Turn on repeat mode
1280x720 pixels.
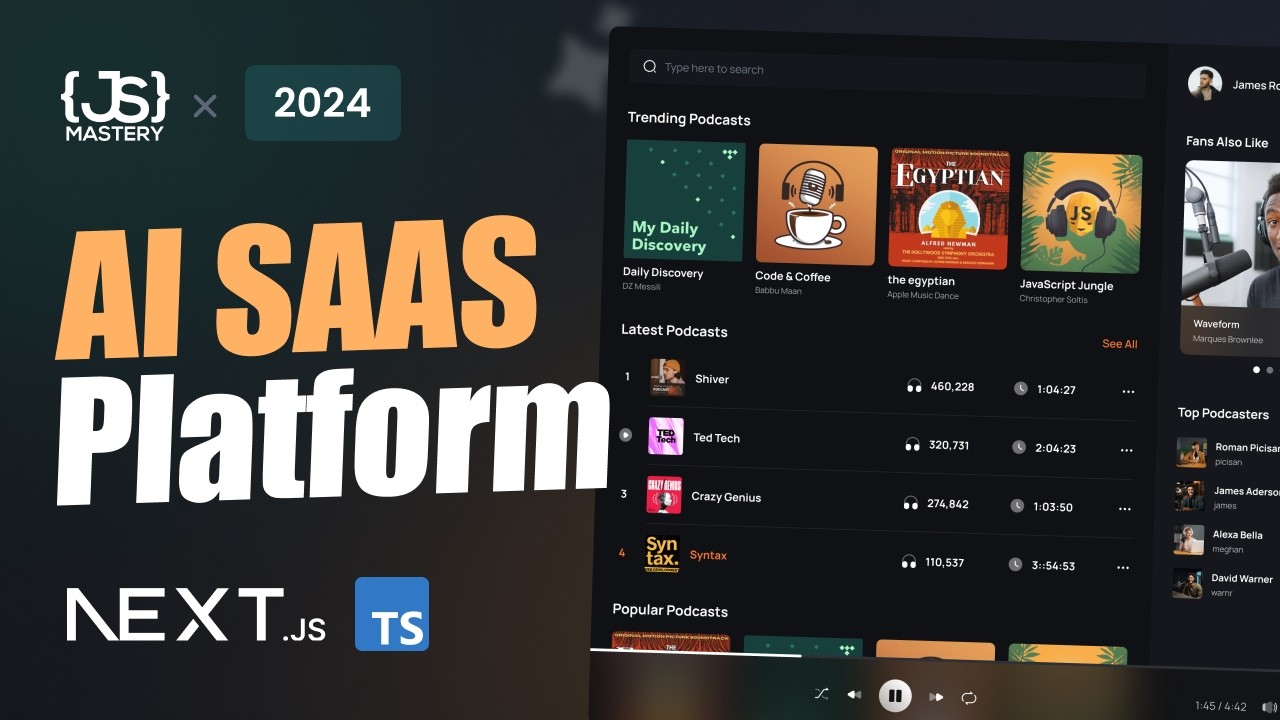click(969, 696)
